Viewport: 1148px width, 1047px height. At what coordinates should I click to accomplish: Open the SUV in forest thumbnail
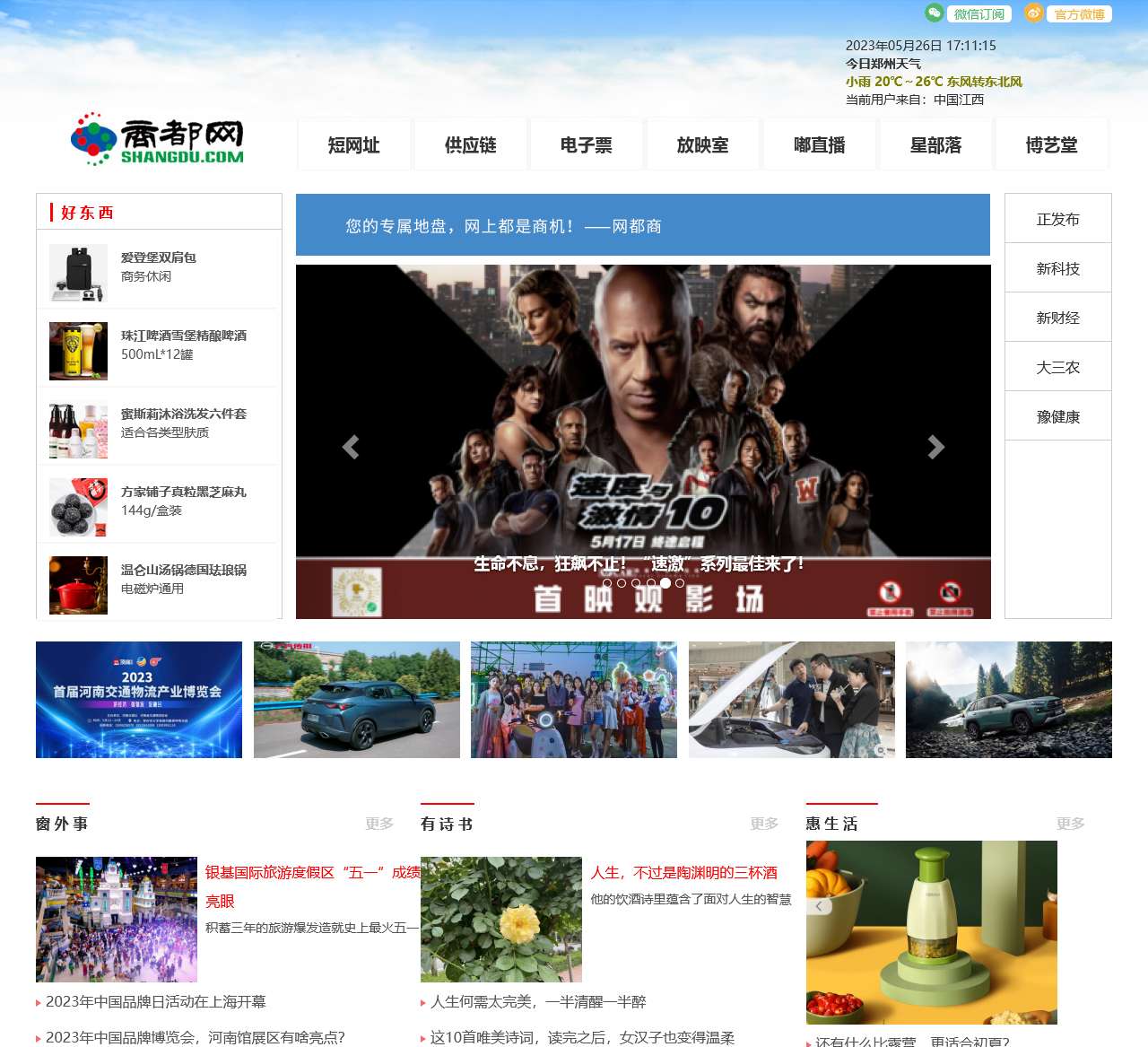pyautogui.click(x=1009, y=700)
